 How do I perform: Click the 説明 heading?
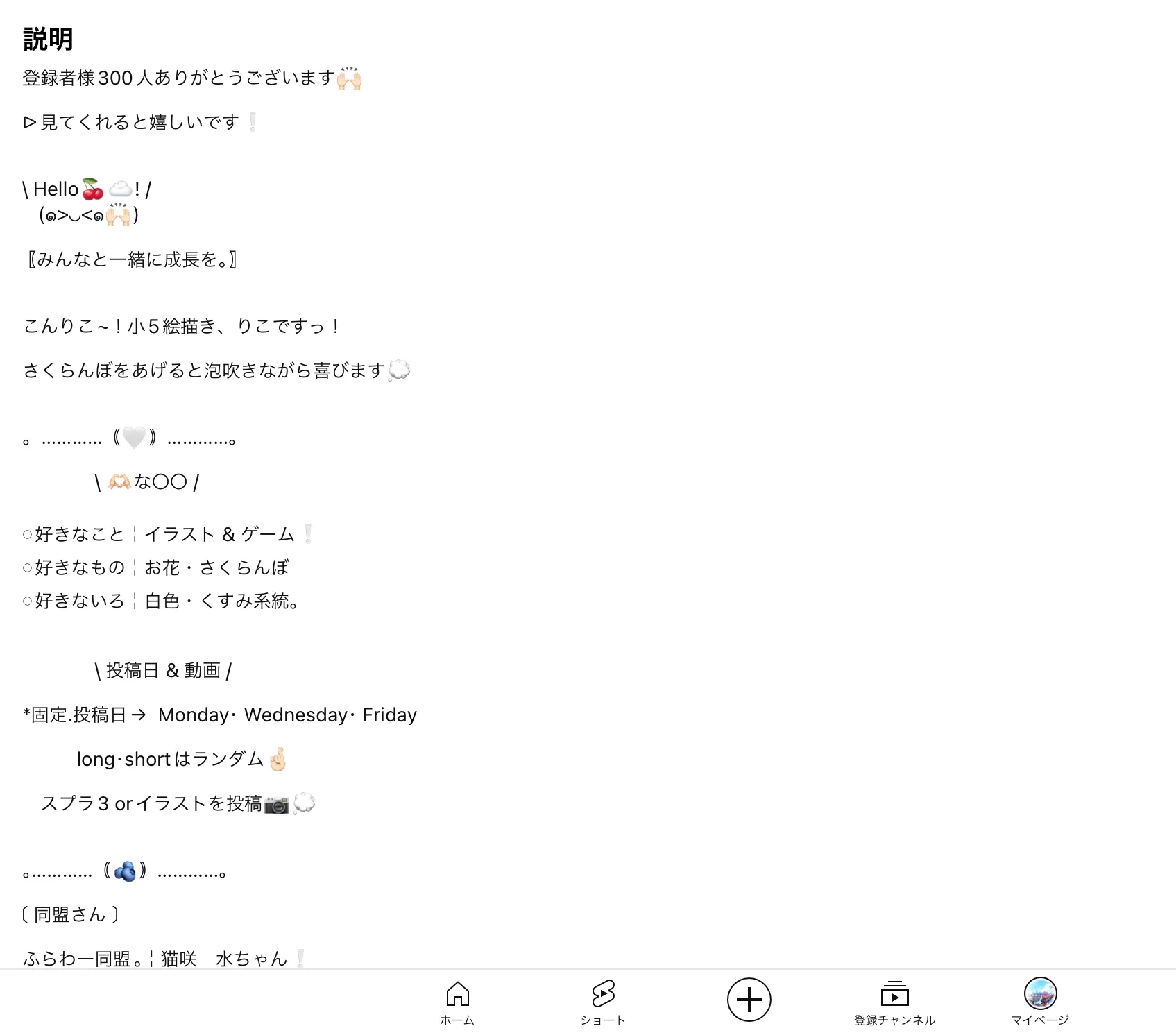click(48, 39)
